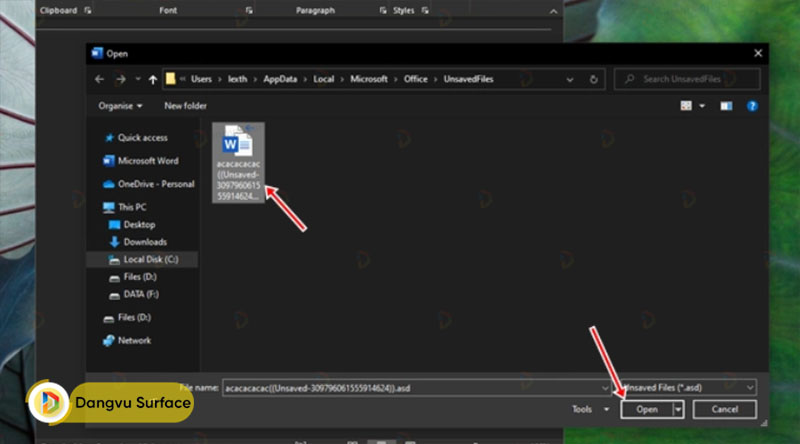Select Quick access in navigation pane
Screen dimensions: 800x444
click(x=142, y=138)
